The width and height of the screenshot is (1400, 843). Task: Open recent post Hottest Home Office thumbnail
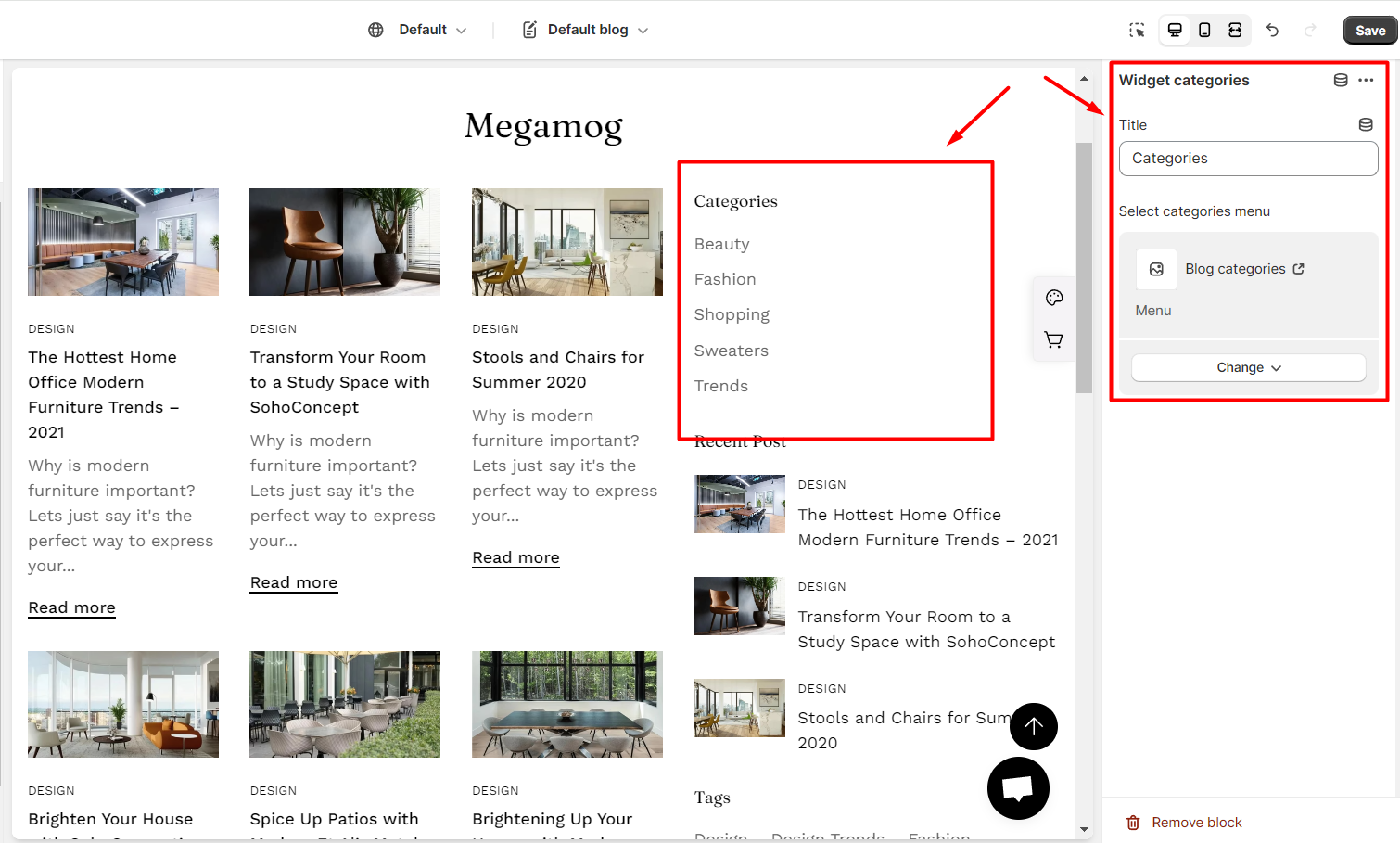pyautogui.click(x=739, y=504)
